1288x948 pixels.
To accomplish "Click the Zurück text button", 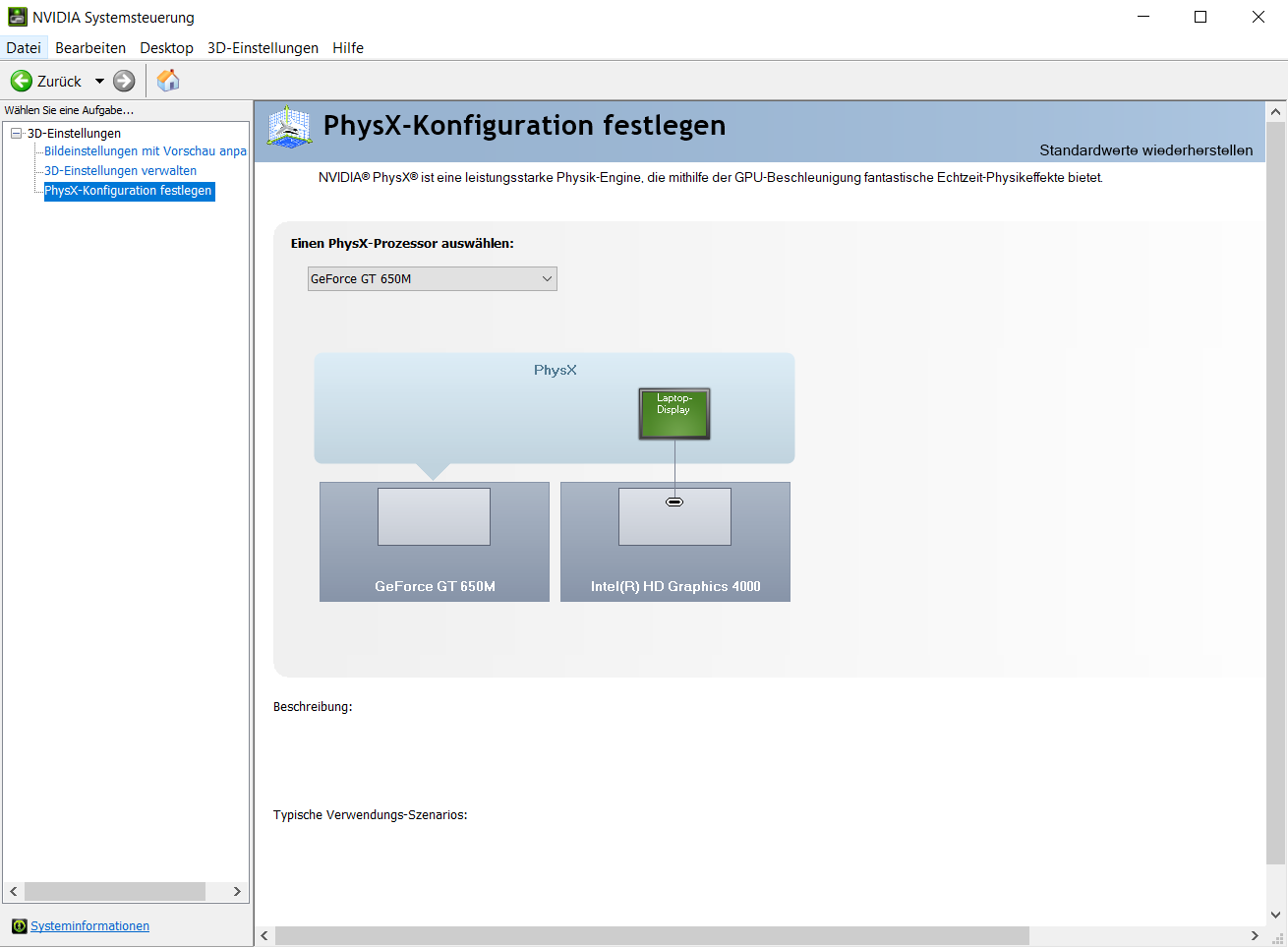I will point(59,81).
